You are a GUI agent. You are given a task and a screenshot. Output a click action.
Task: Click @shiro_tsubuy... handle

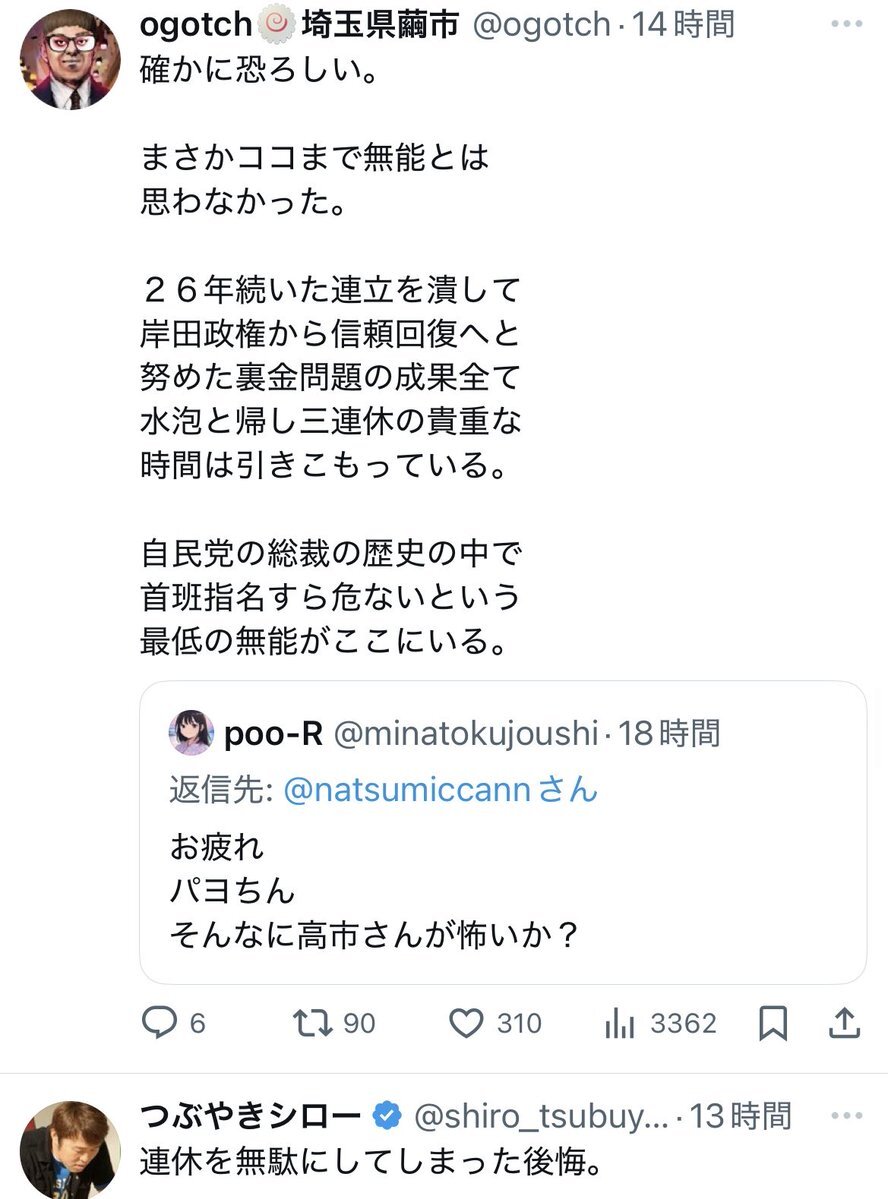coord(545,1114)
